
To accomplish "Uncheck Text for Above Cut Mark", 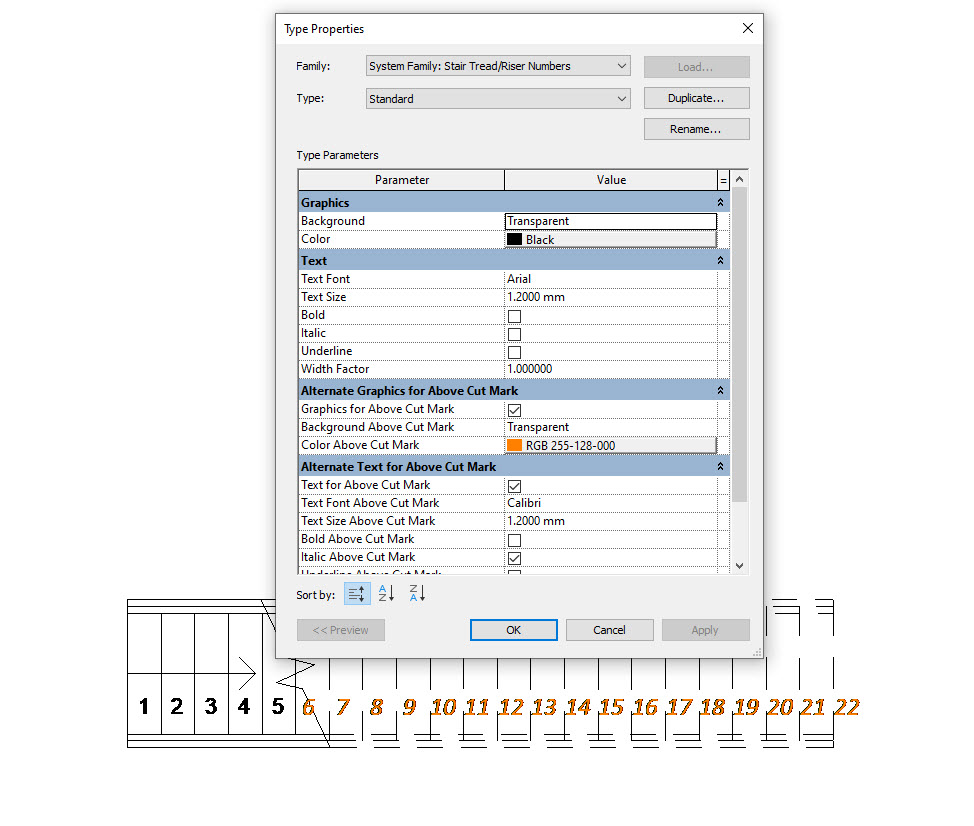I will (x=514, y=486).
